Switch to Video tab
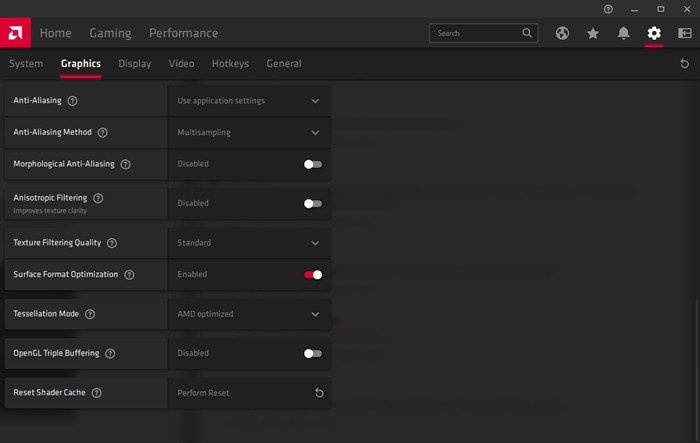 pyautogui.click(x=181, y=63)
